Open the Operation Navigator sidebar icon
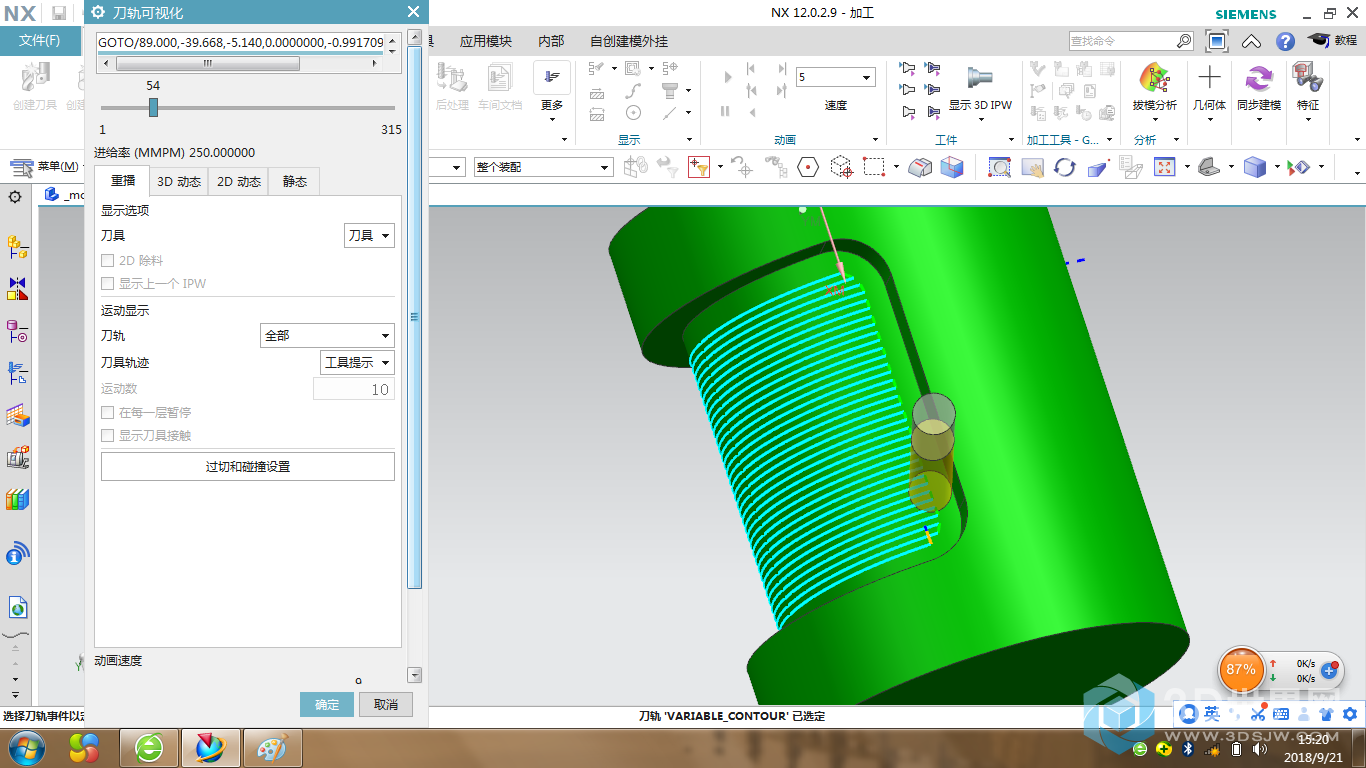Viewport: 1366px width, 768px height. 18,374
